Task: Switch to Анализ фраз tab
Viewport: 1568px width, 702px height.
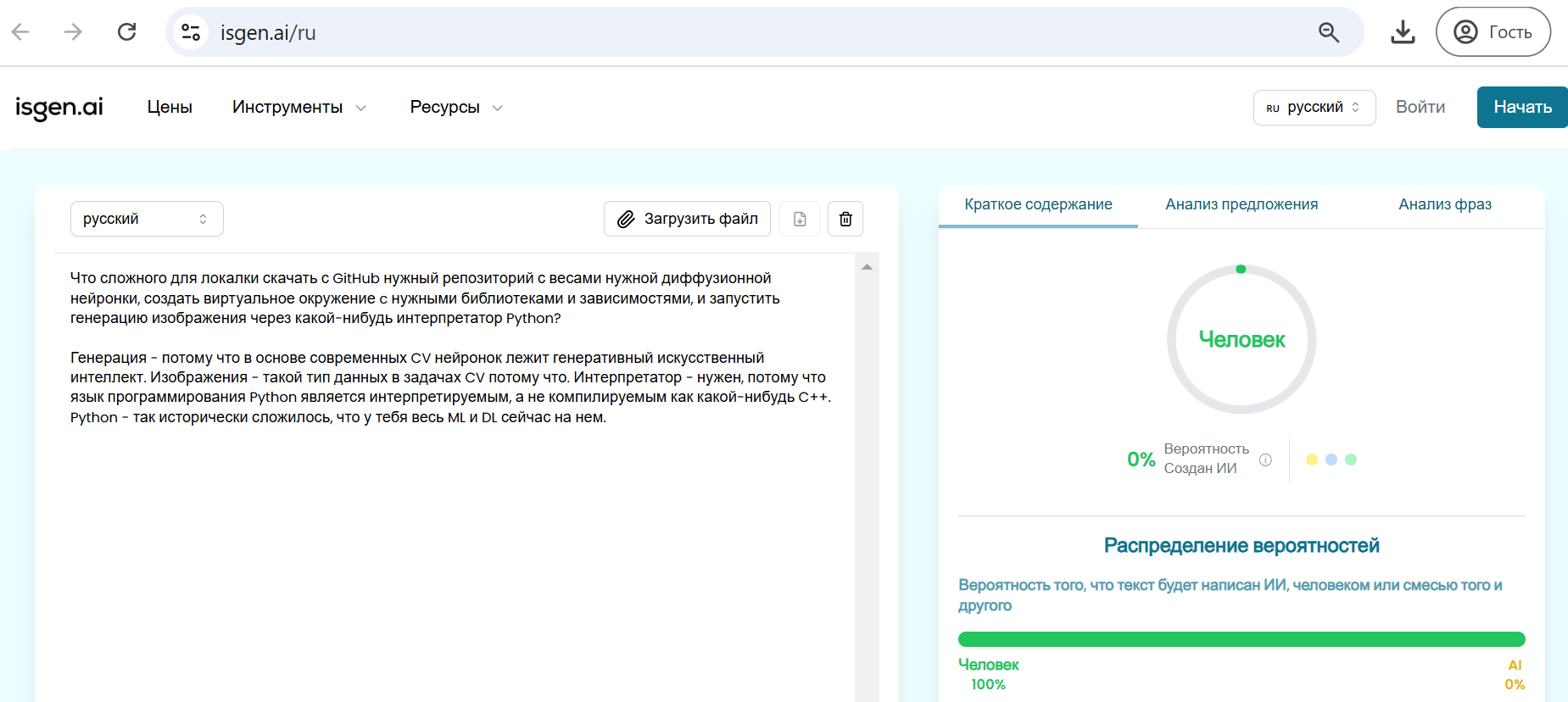Action: (x=1445, y=204)
